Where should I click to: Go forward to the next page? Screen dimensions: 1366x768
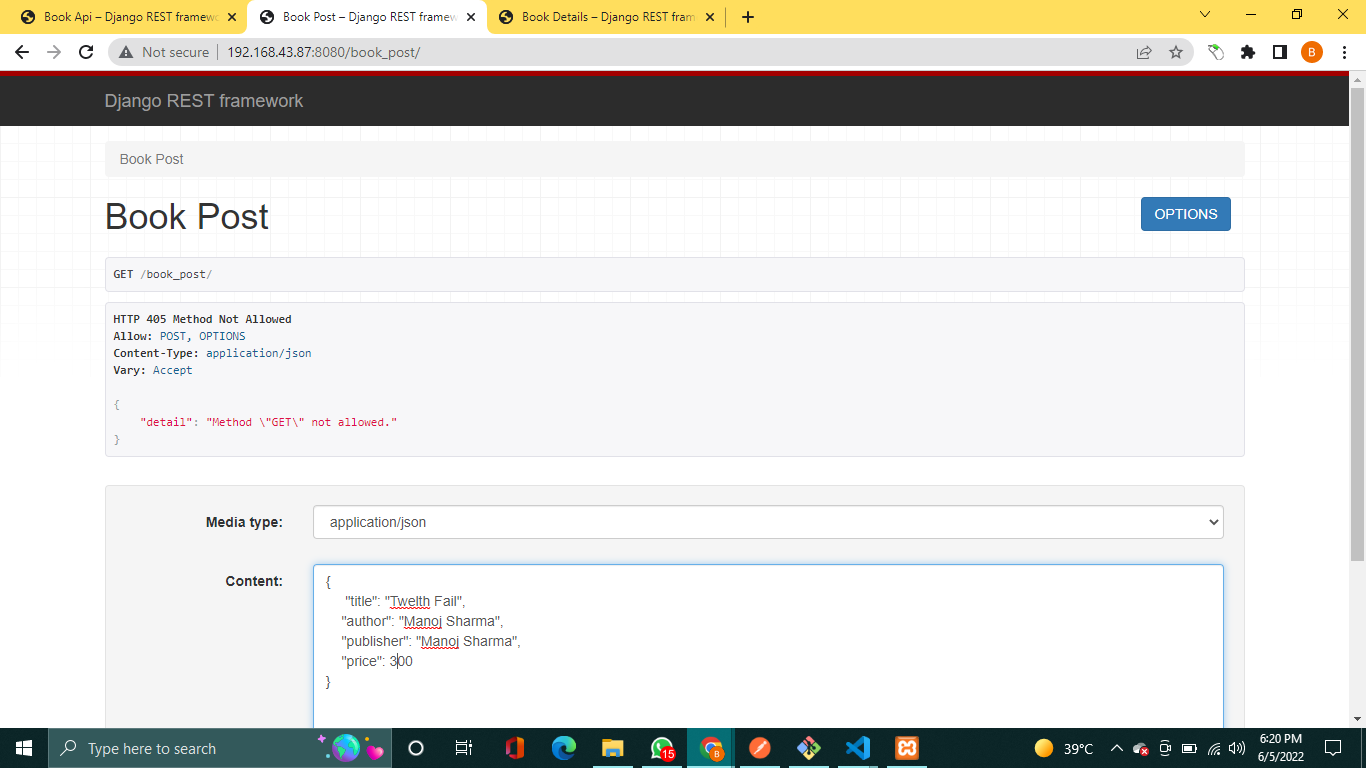pos(54,52)
